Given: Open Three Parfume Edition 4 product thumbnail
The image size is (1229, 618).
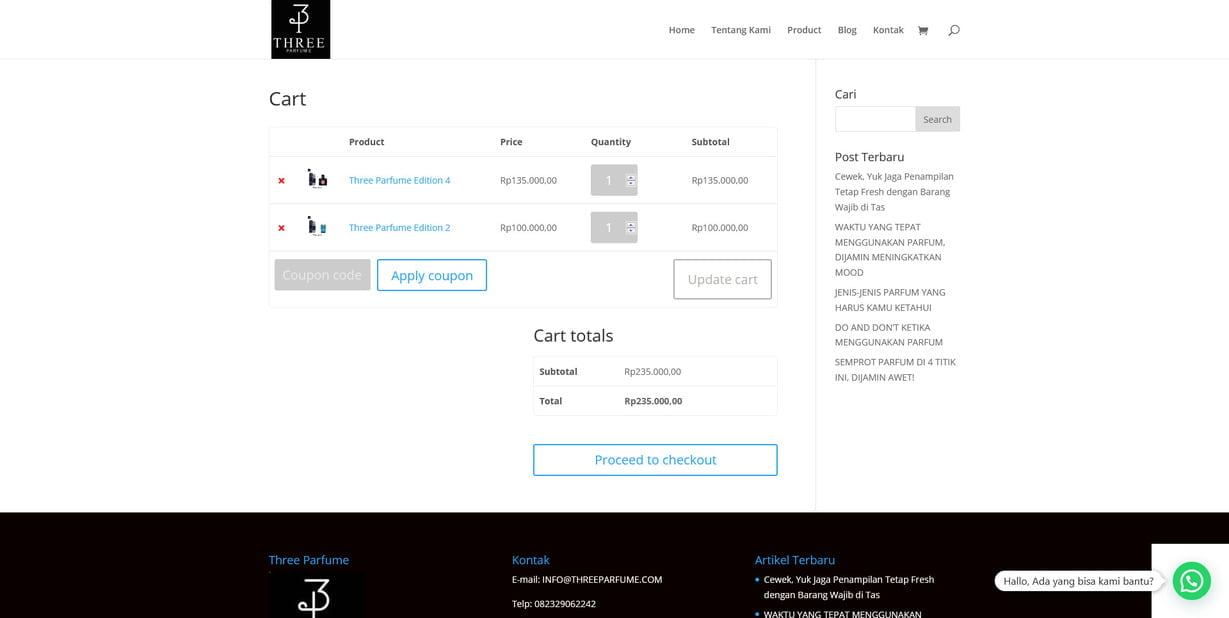Looking at the screenshot, I should click(317, 179).
